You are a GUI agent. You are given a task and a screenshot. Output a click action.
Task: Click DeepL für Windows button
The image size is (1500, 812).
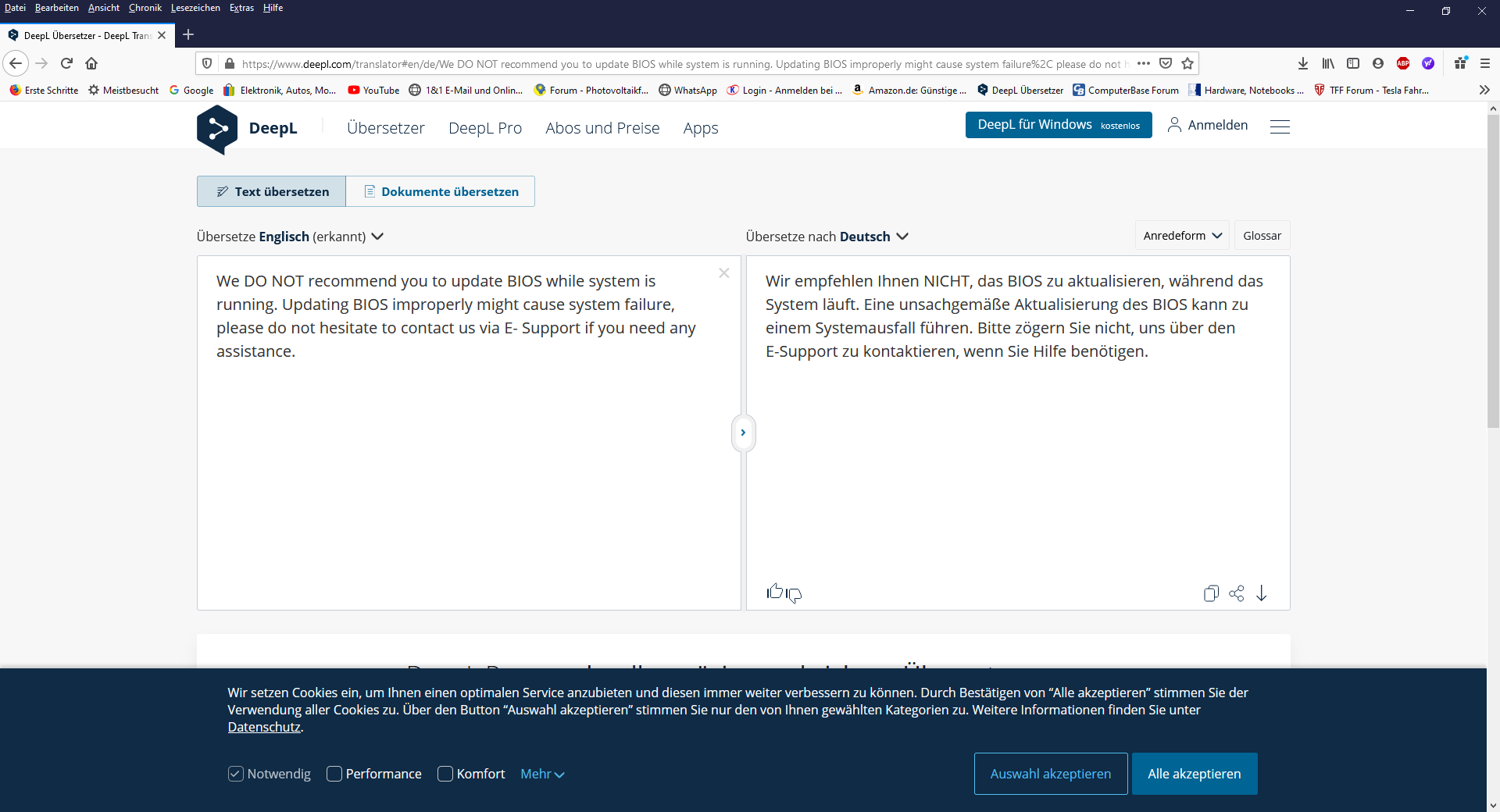[1059, 125]
